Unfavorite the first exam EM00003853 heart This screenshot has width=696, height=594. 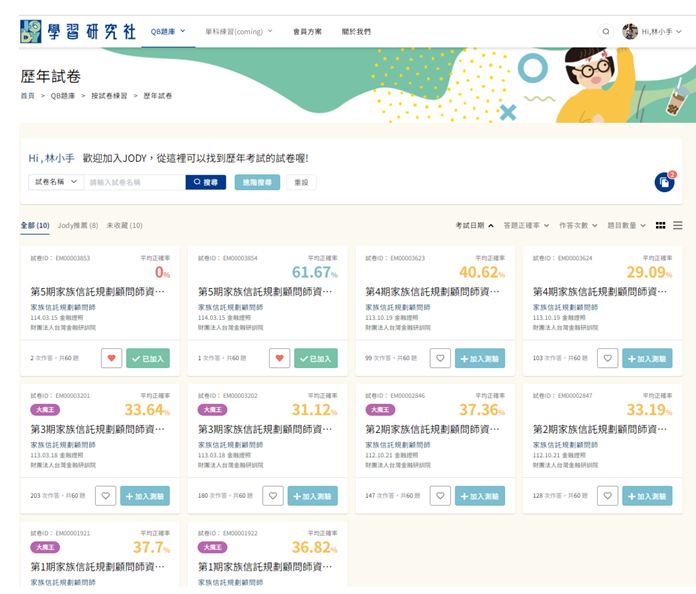coord(112,358)
